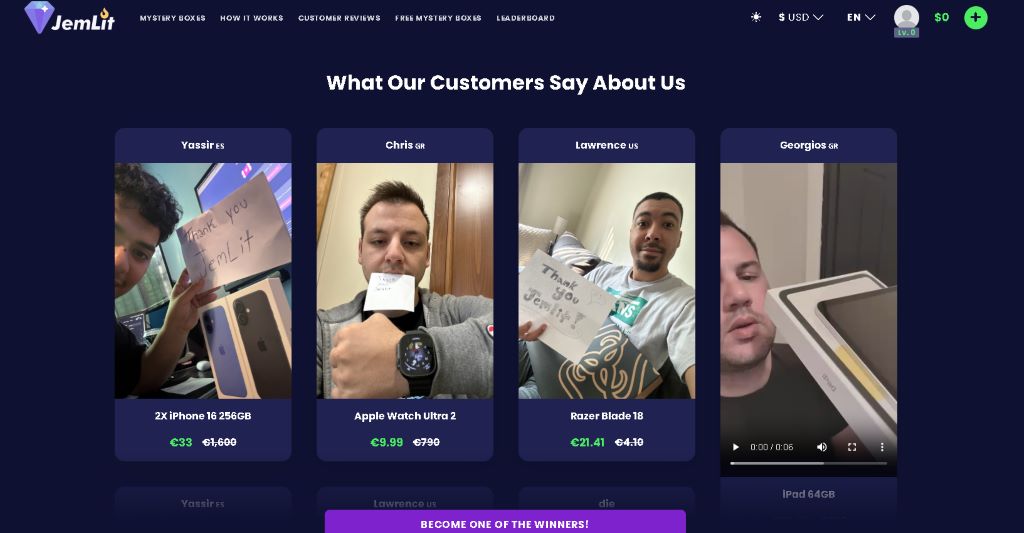Play Georgios' review video
The height and width of the screenshot is (533, 1024).
(x=735, y=447)
